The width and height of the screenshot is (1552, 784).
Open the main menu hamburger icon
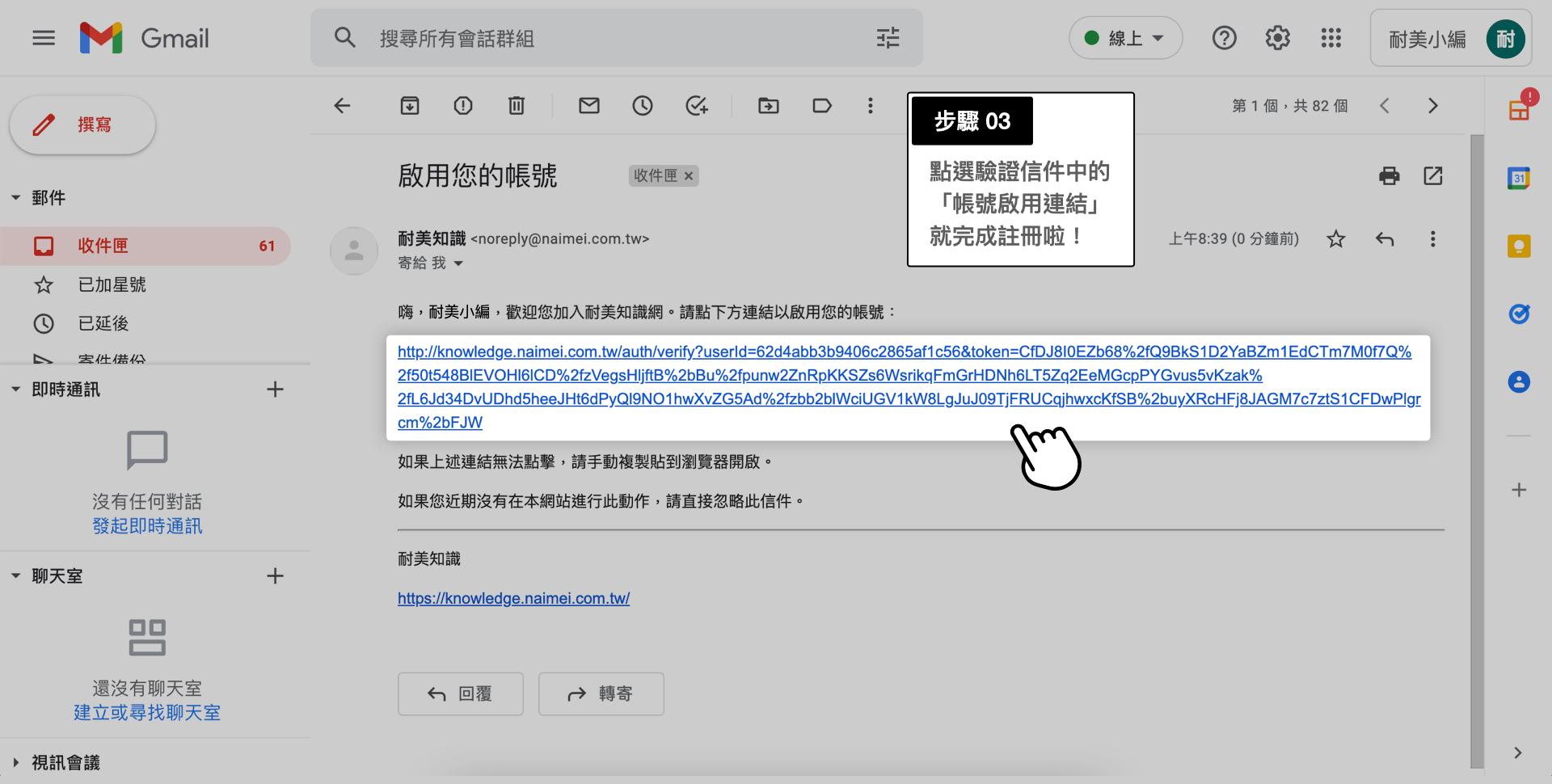[x=44, y=38]
